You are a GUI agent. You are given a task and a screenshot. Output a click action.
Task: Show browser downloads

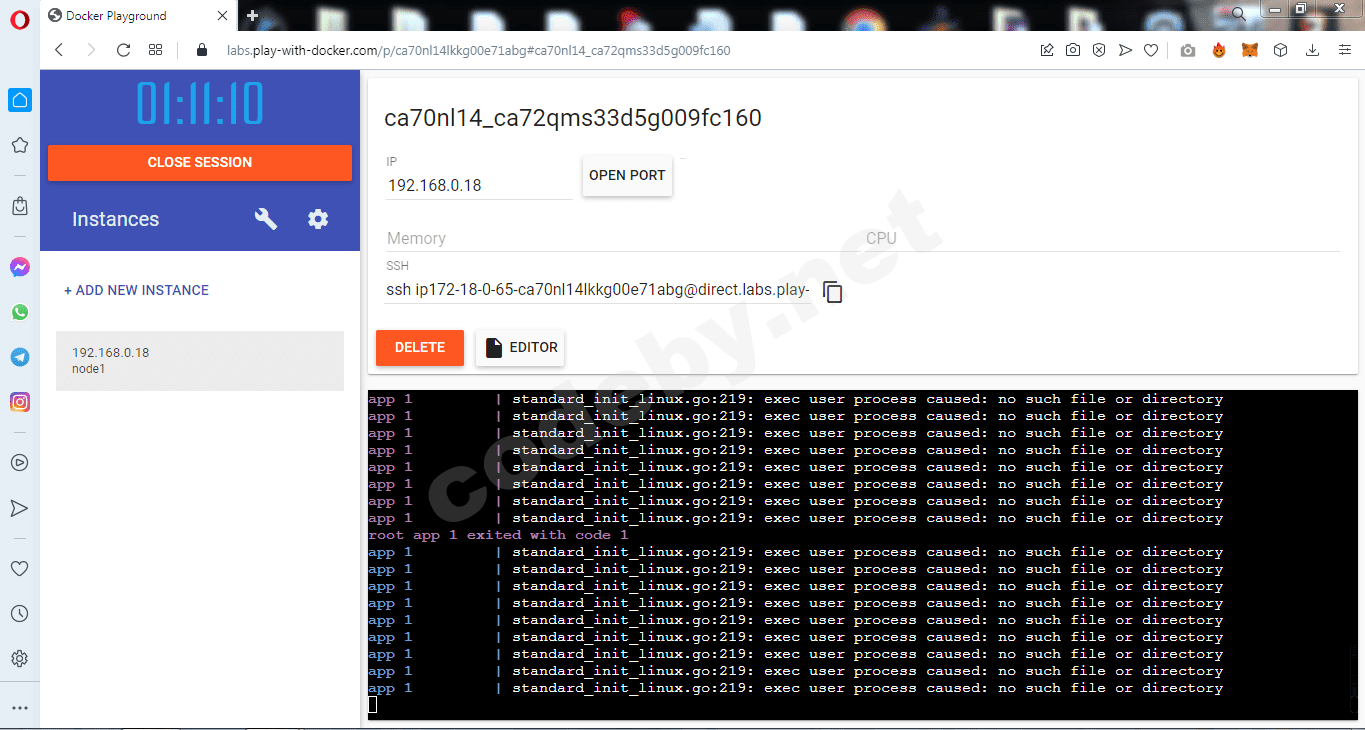pyautogui.click(x=1313, y=50)
